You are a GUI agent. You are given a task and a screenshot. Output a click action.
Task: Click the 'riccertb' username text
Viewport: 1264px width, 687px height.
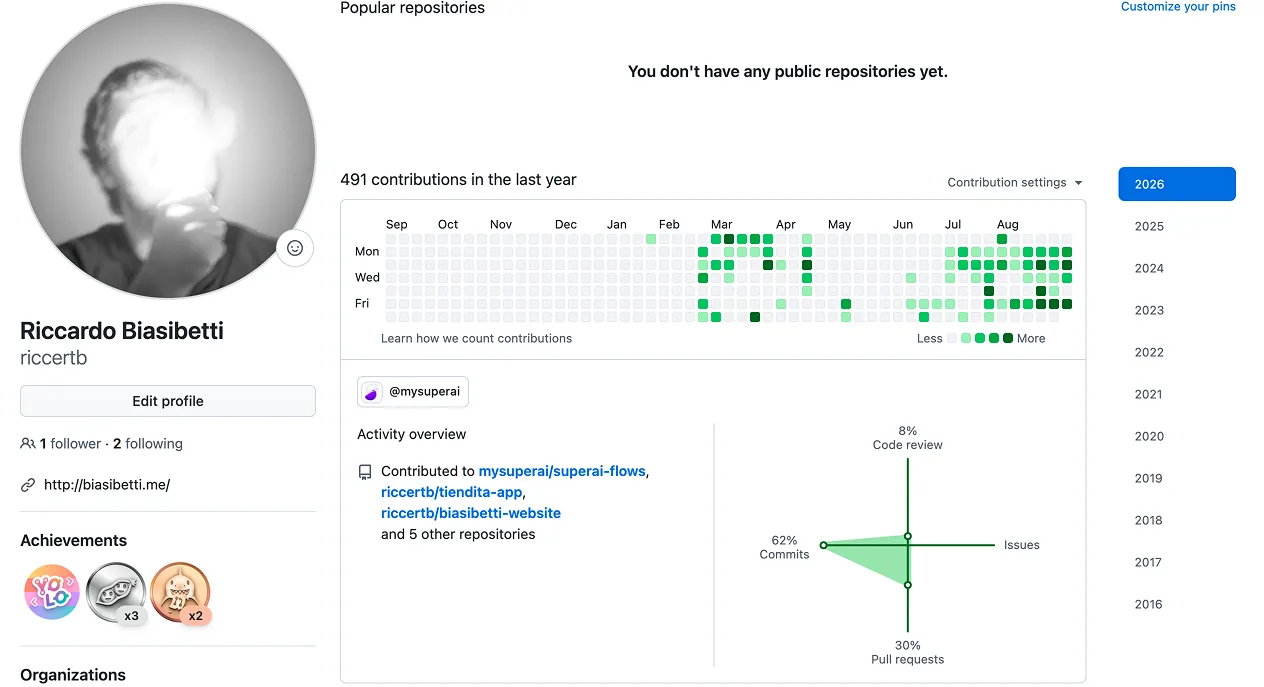click(x=54, y=358)
